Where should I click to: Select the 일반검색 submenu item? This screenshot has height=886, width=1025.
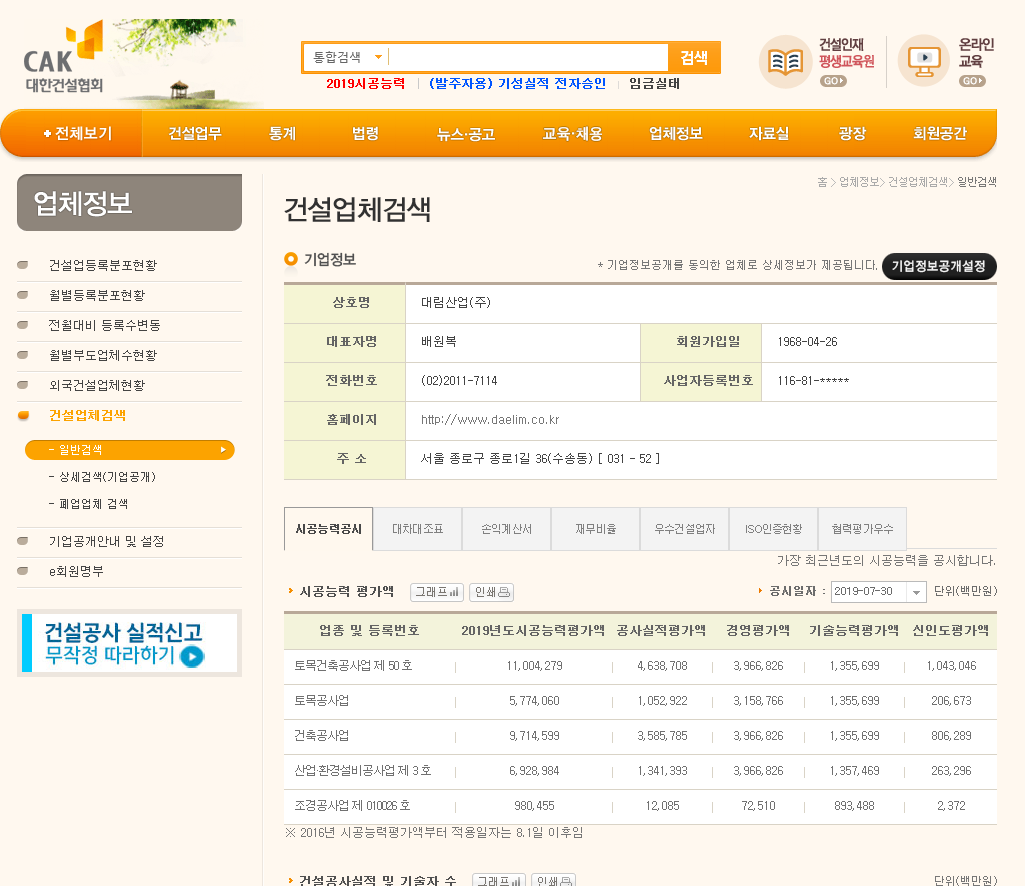129,450
